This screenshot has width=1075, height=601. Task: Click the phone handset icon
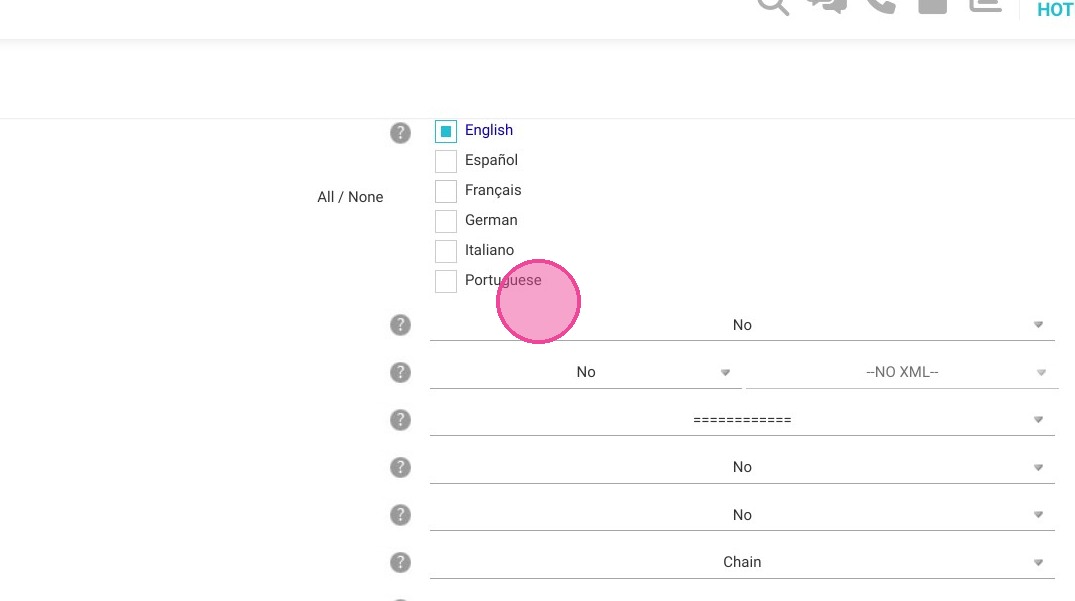click(881, 5)
